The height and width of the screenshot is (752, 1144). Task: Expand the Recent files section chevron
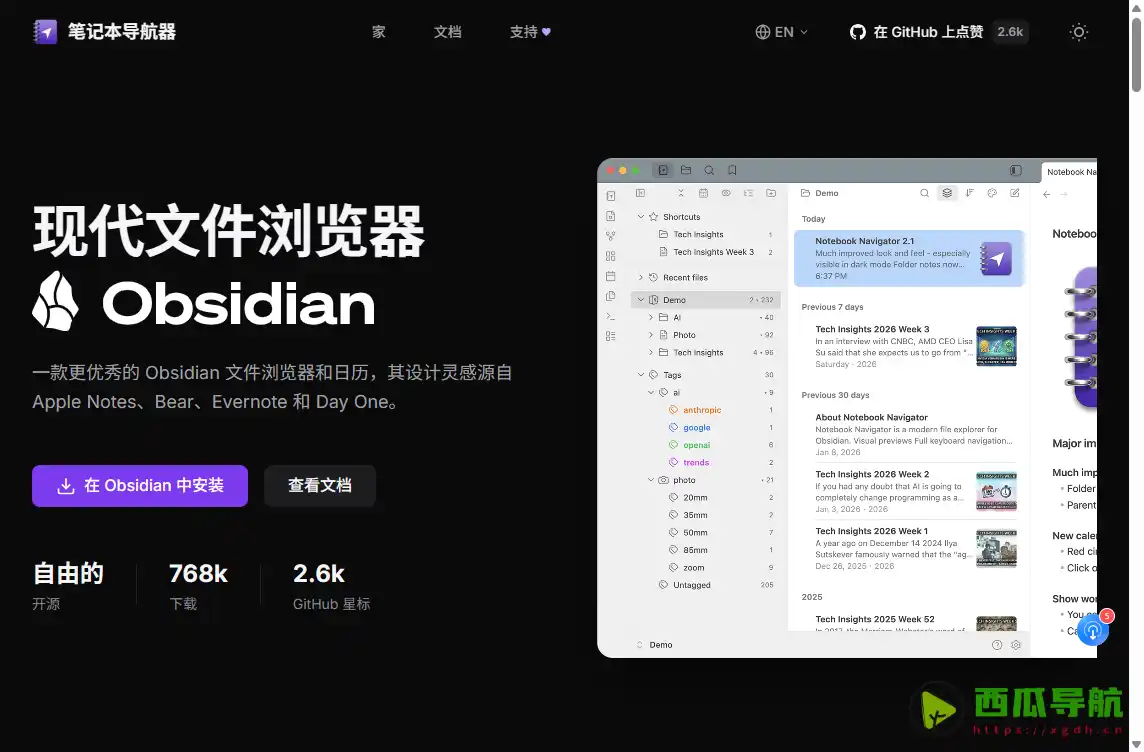pos(641,278)
